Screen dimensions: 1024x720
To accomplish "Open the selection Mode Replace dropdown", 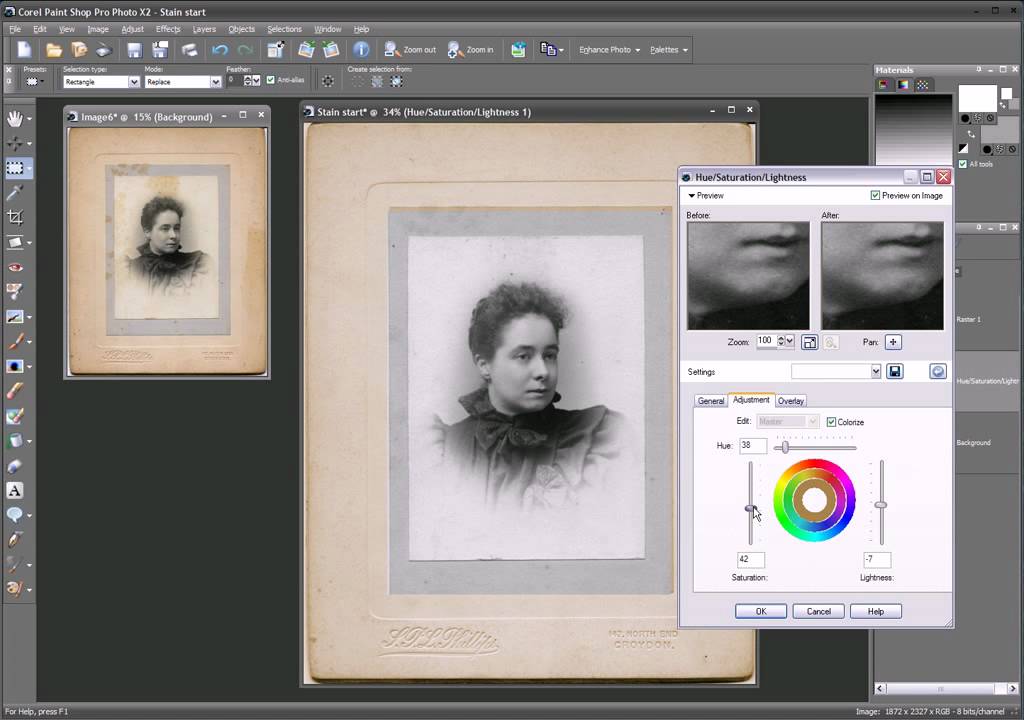I will tap(216, 82).
